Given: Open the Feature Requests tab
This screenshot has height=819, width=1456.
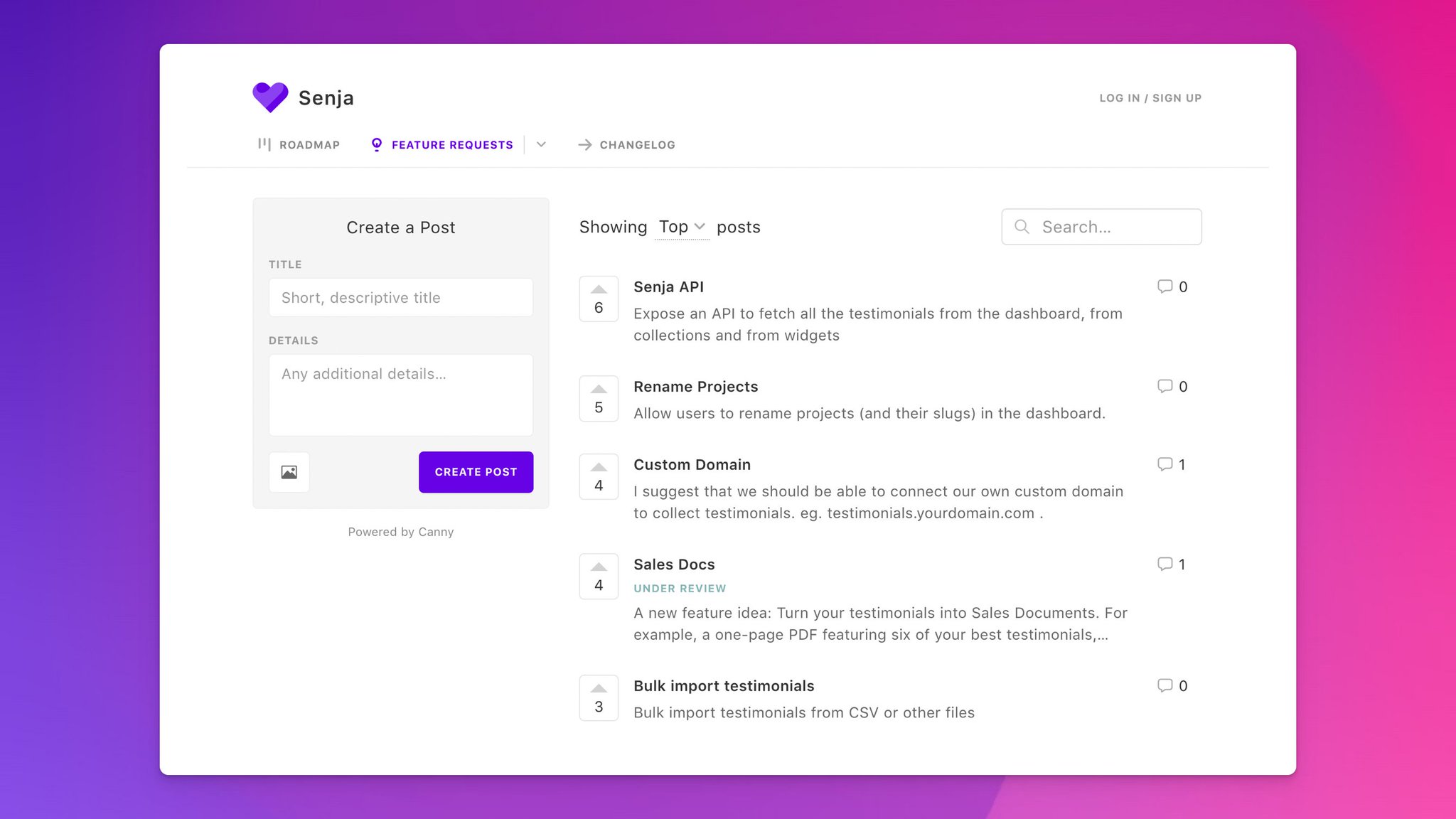Looking at the screenshot, I should tap(442, 145).
